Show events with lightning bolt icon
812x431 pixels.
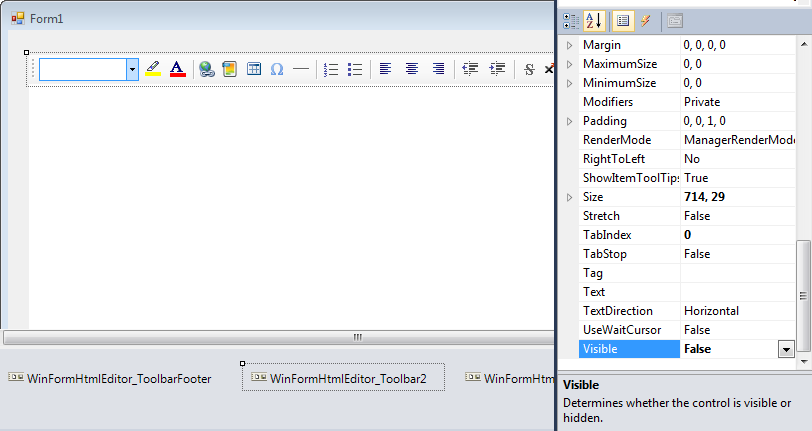click(x=646, y=20)
